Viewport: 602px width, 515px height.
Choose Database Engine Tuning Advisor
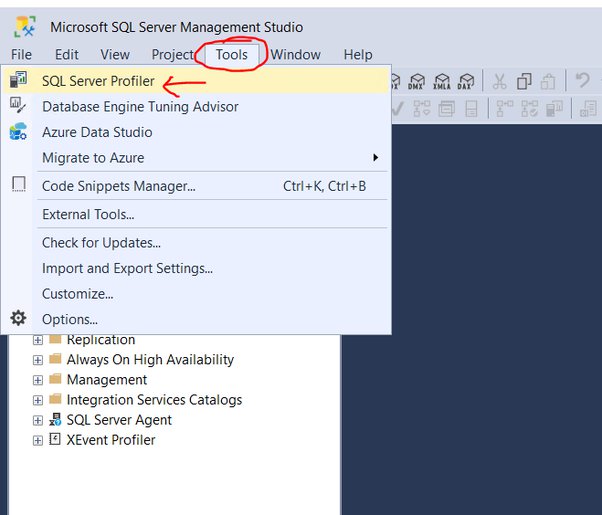(196, 106)
